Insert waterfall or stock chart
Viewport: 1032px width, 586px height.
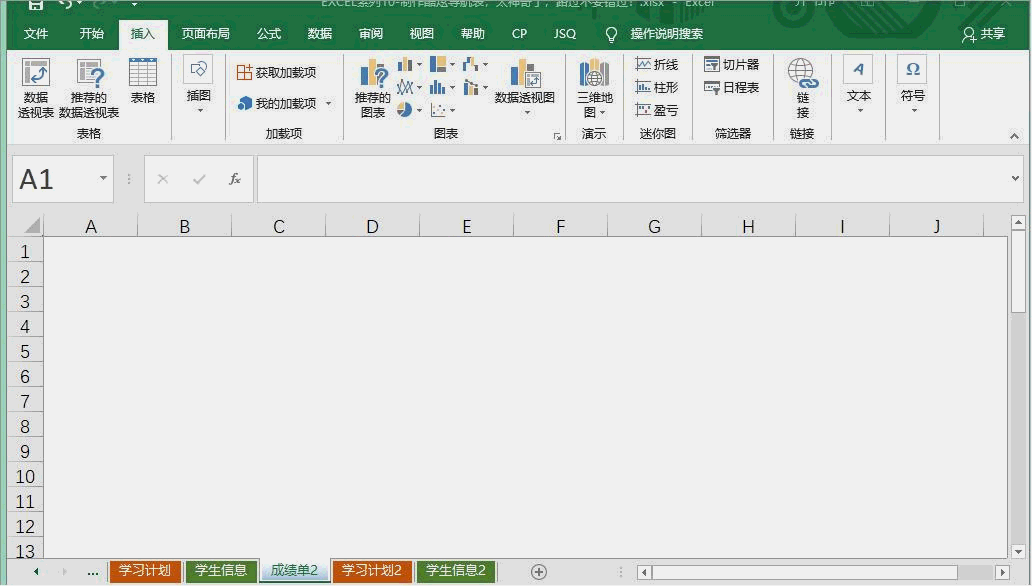[475, 65]
